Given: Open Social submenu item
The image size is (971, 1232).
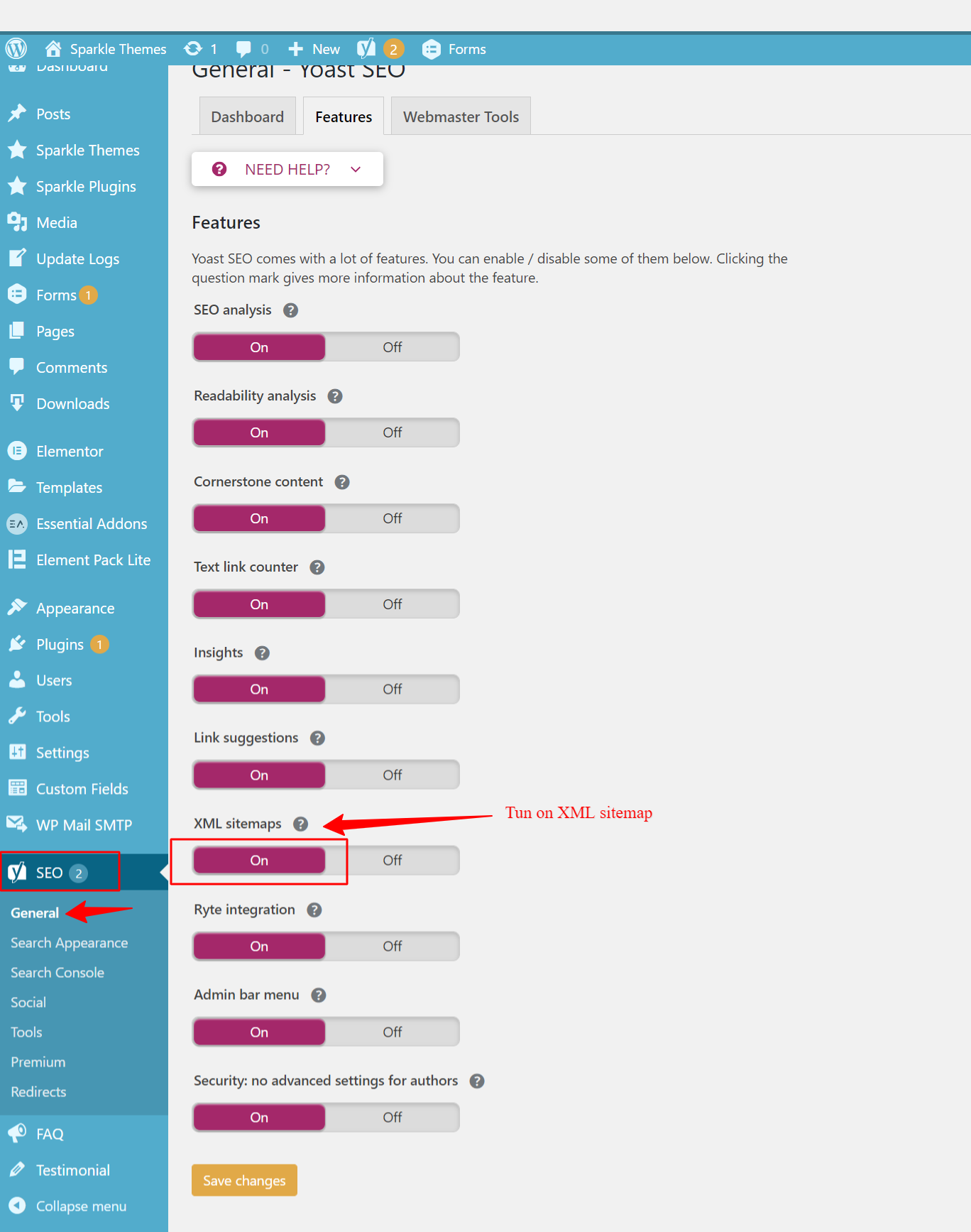Looking at the screenshot, I should 28,1003.
